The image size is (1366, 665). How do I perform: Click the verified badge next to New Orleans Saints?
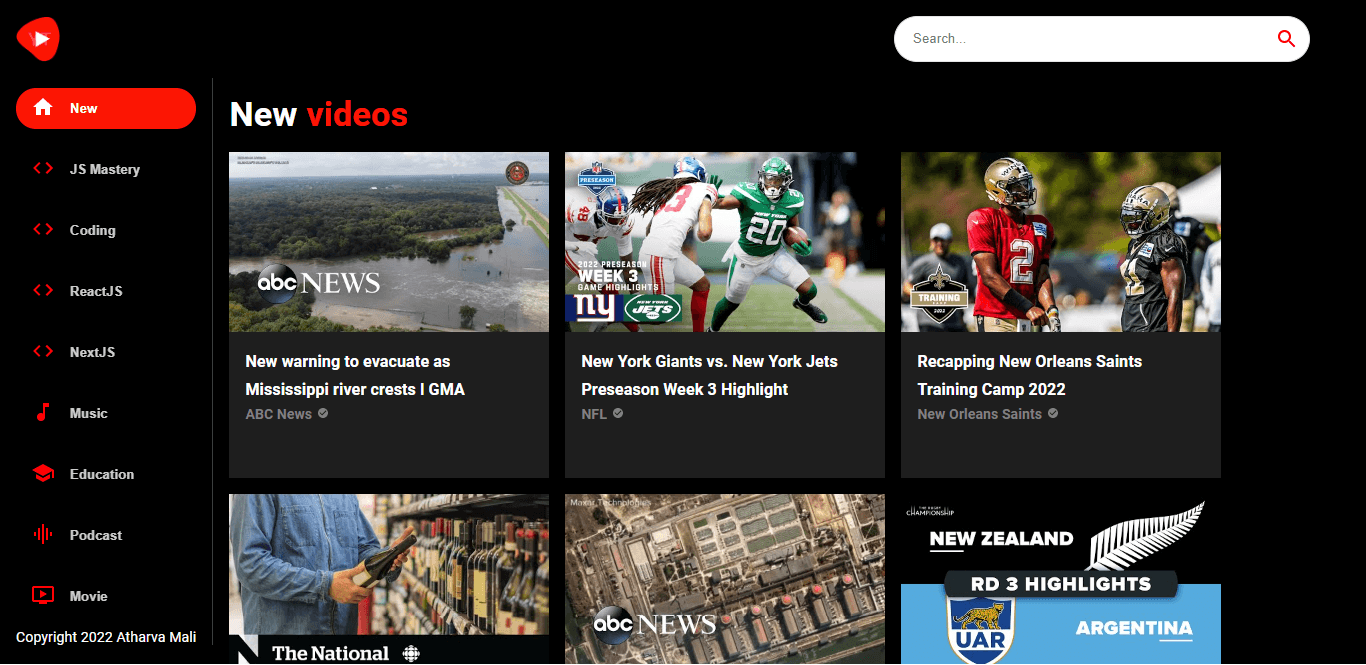click(x=1053, y=413)
